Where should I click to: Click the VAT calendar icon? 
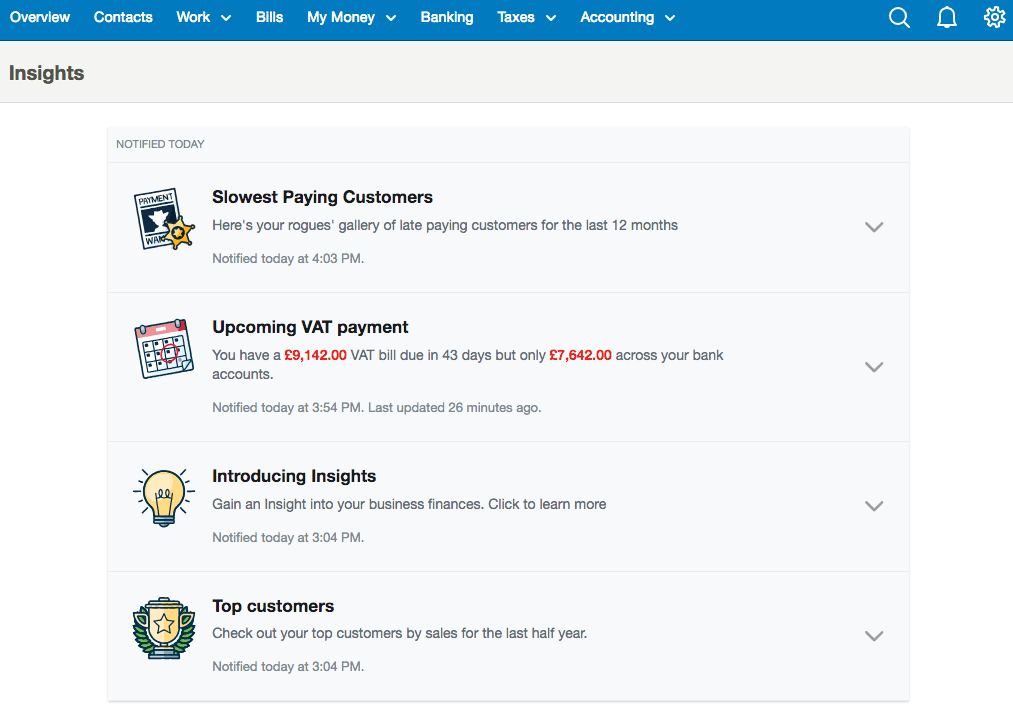pos(163,349)
